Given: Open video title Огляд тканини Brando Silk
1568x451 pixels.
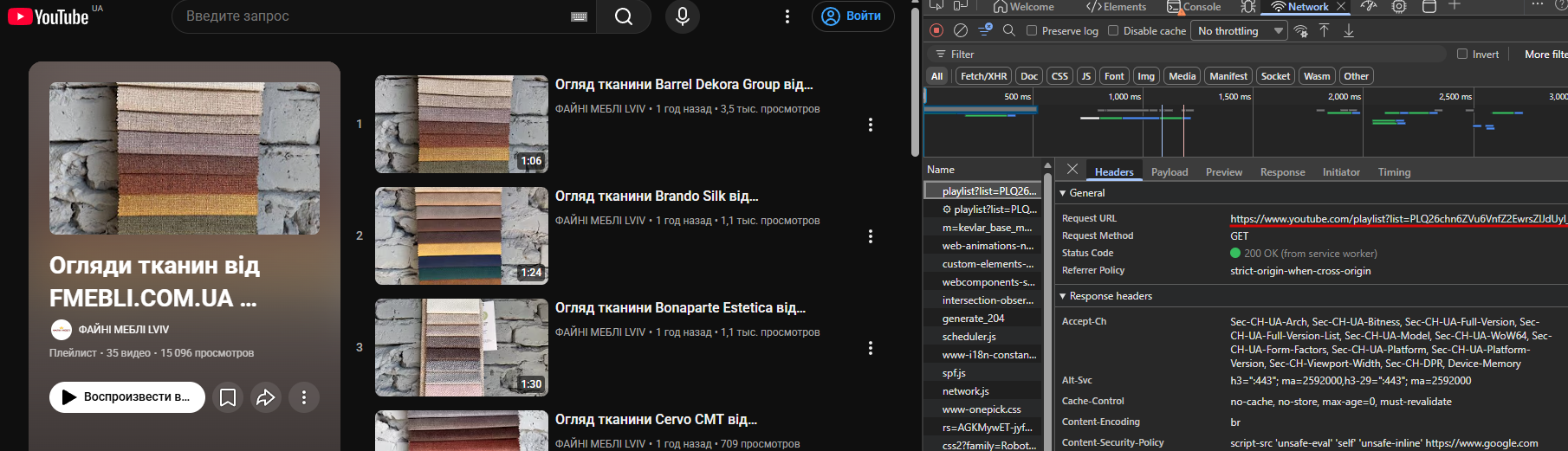Looking at the screenshot, I should tap(657, 197).
